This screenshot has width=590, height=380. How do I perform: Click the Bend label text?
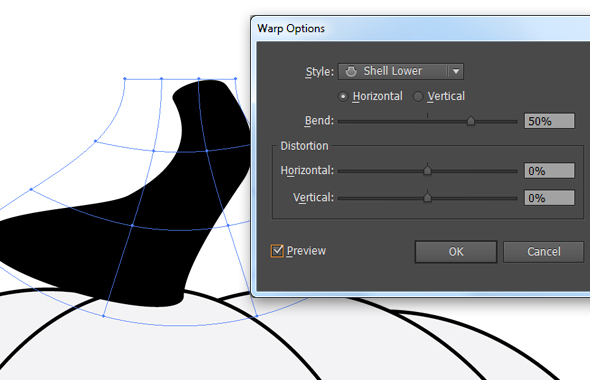[319, 121]
